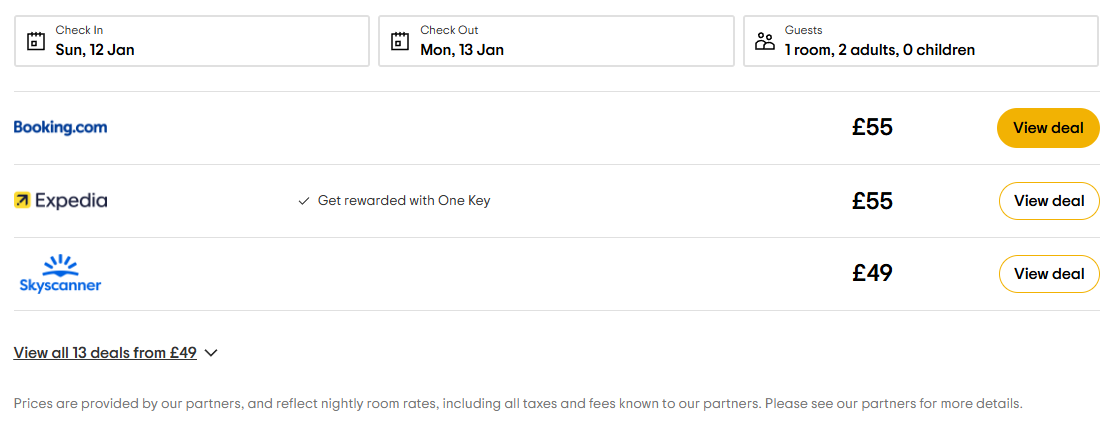1117x429 pixels.
Task: View the Skyscanner deal
Action: pos(1048,274)
